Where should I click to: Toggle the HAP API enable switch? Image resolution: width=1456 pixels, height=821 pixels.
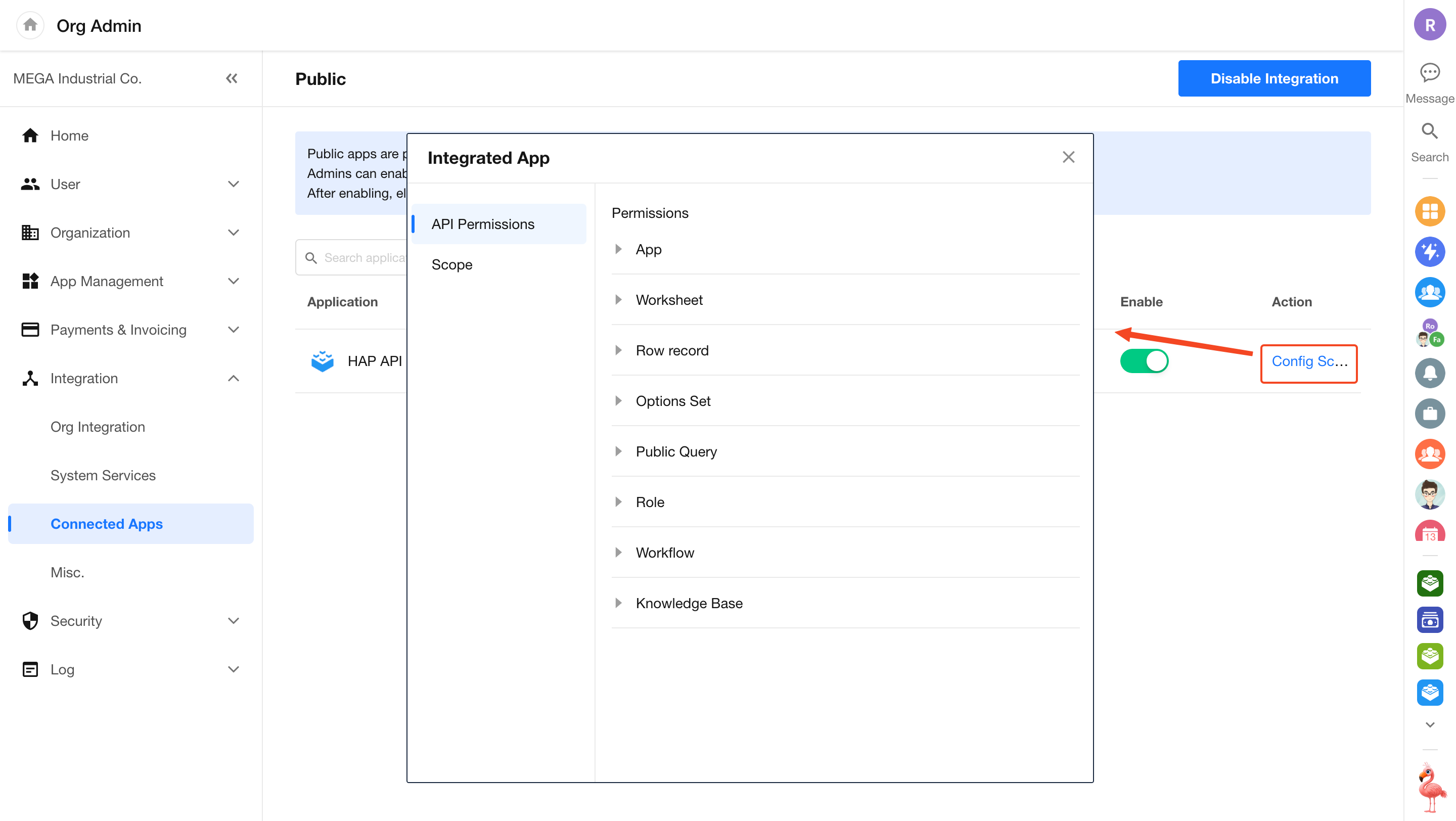1144,361
